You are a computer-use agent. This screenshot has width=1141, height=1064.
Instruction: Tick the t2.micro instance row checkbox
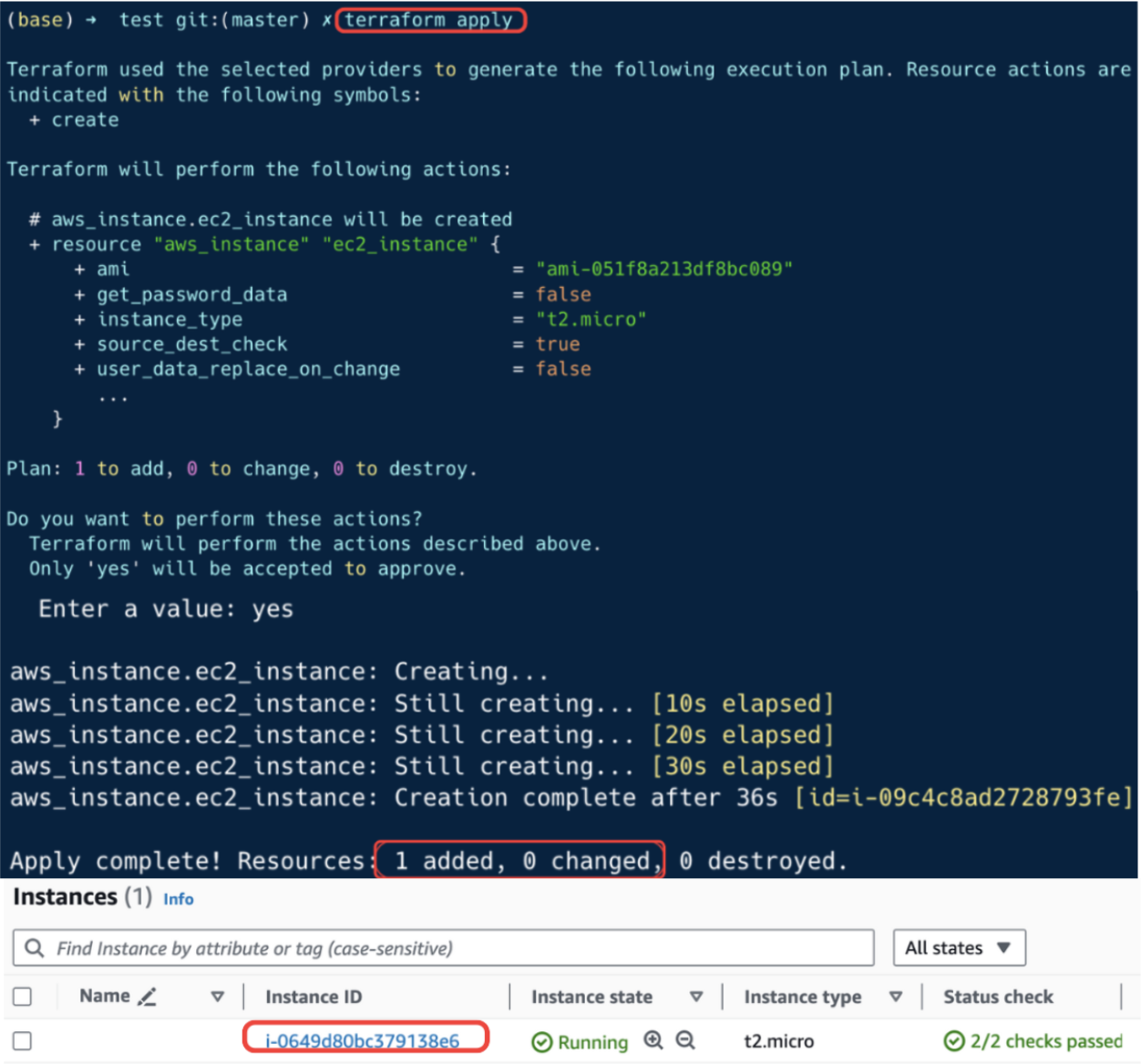pyautogui.click(x=23, y=1040)
